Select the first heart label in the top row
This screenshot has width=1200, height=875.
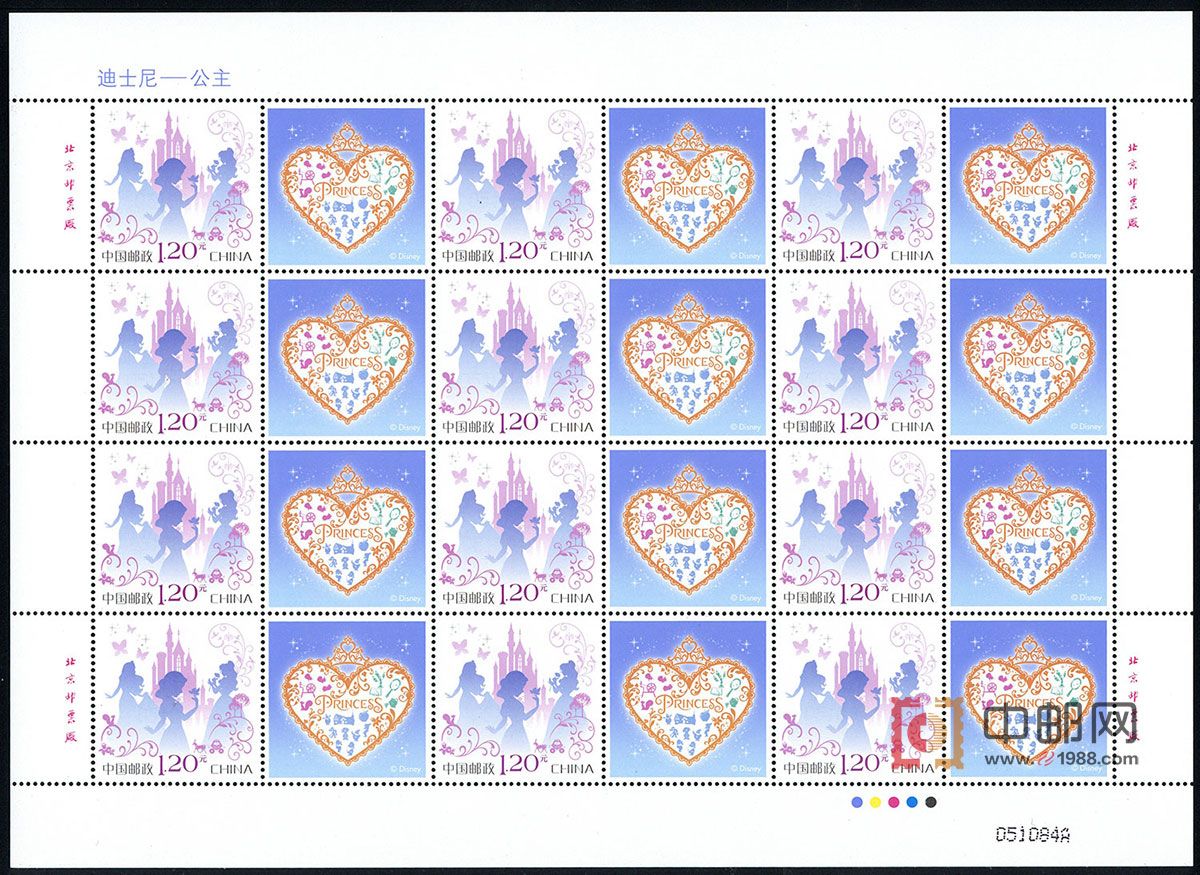(x=346, y=186)
